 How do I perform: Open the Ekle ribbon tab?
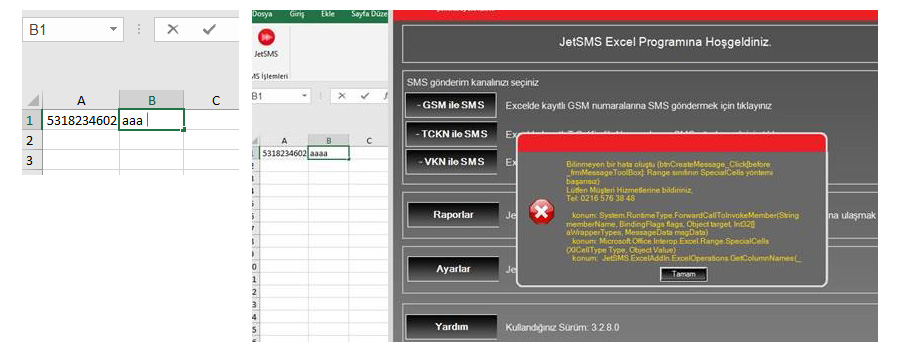pyautogui.click(x=327, y=14)
